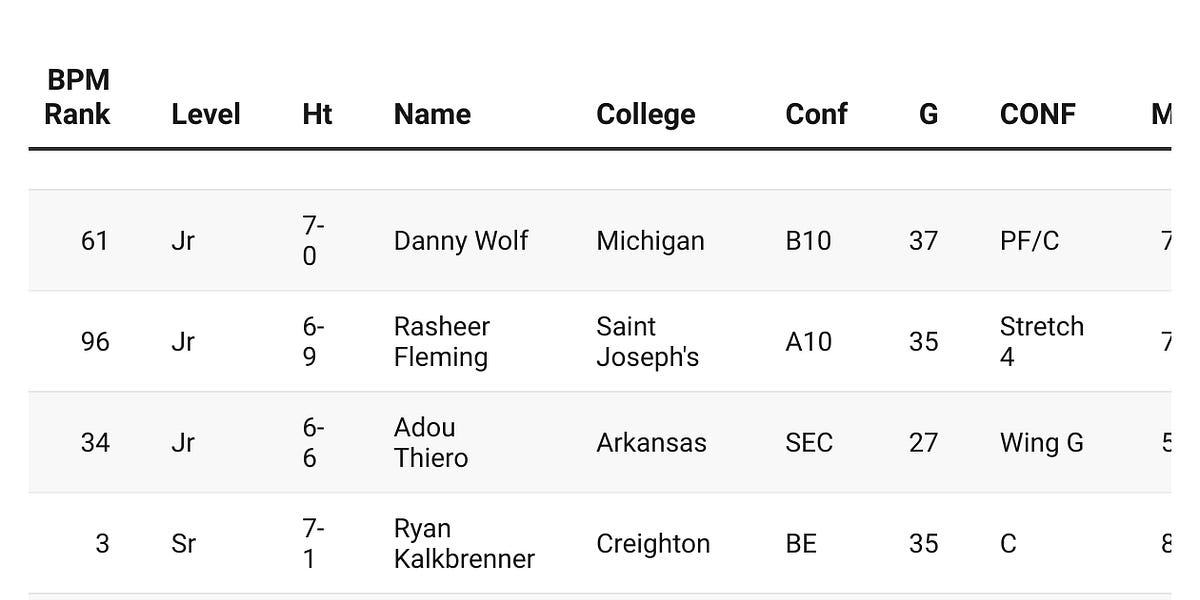The height and width of the screenshot is (600, 1200).
Task: Click the Rasheer Fleming name cell
Action: pos(442,342)
